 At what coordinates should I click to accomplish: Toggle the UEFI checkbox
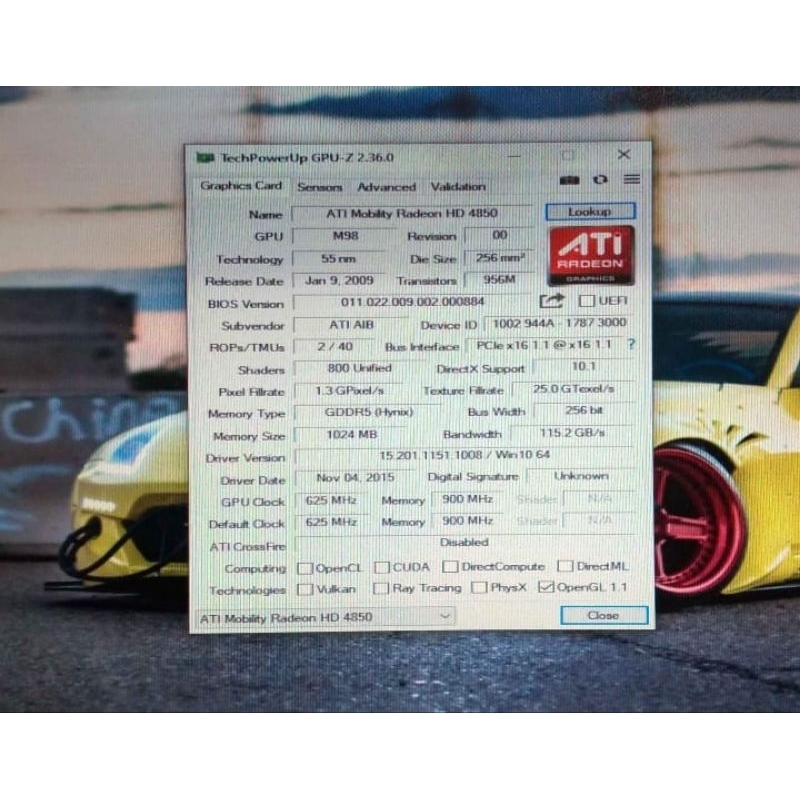click(x=586, y=301)
